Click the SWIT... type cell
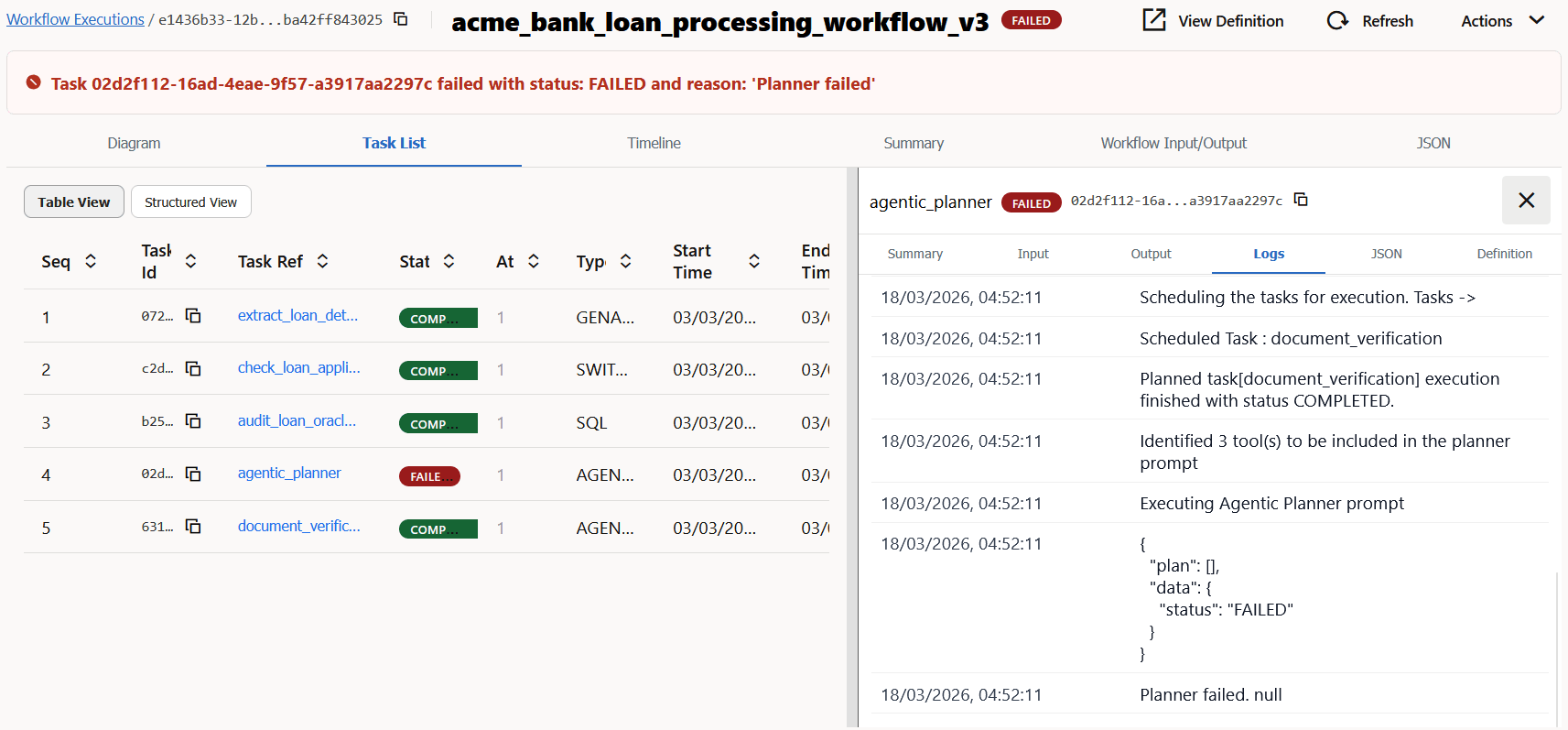 pyautogui.click(x=601, y=370)
